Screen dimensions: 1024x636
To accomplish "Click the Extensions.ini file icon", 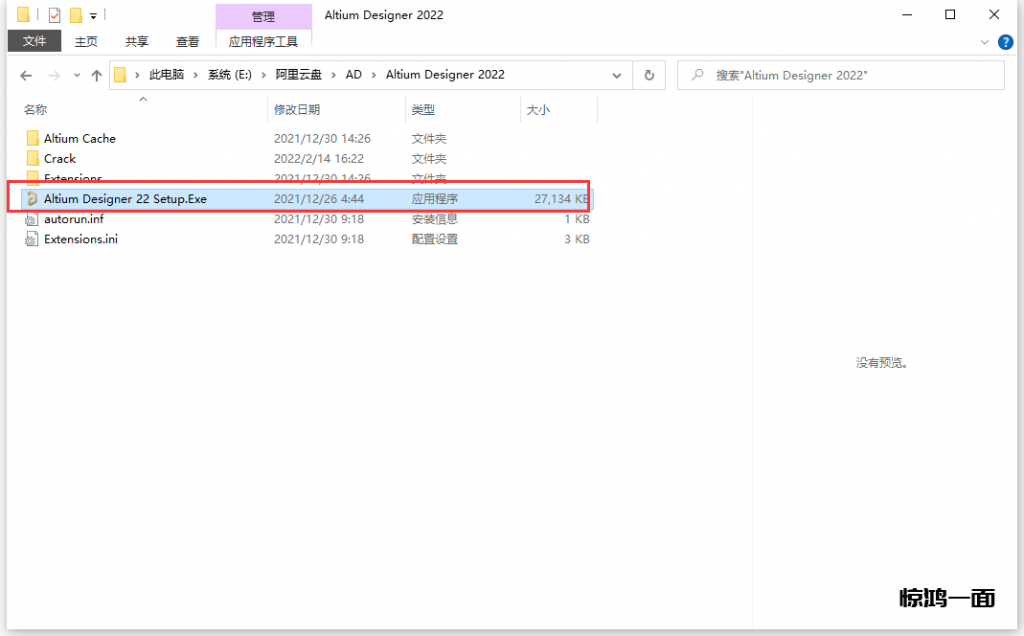I will (32, 239).
